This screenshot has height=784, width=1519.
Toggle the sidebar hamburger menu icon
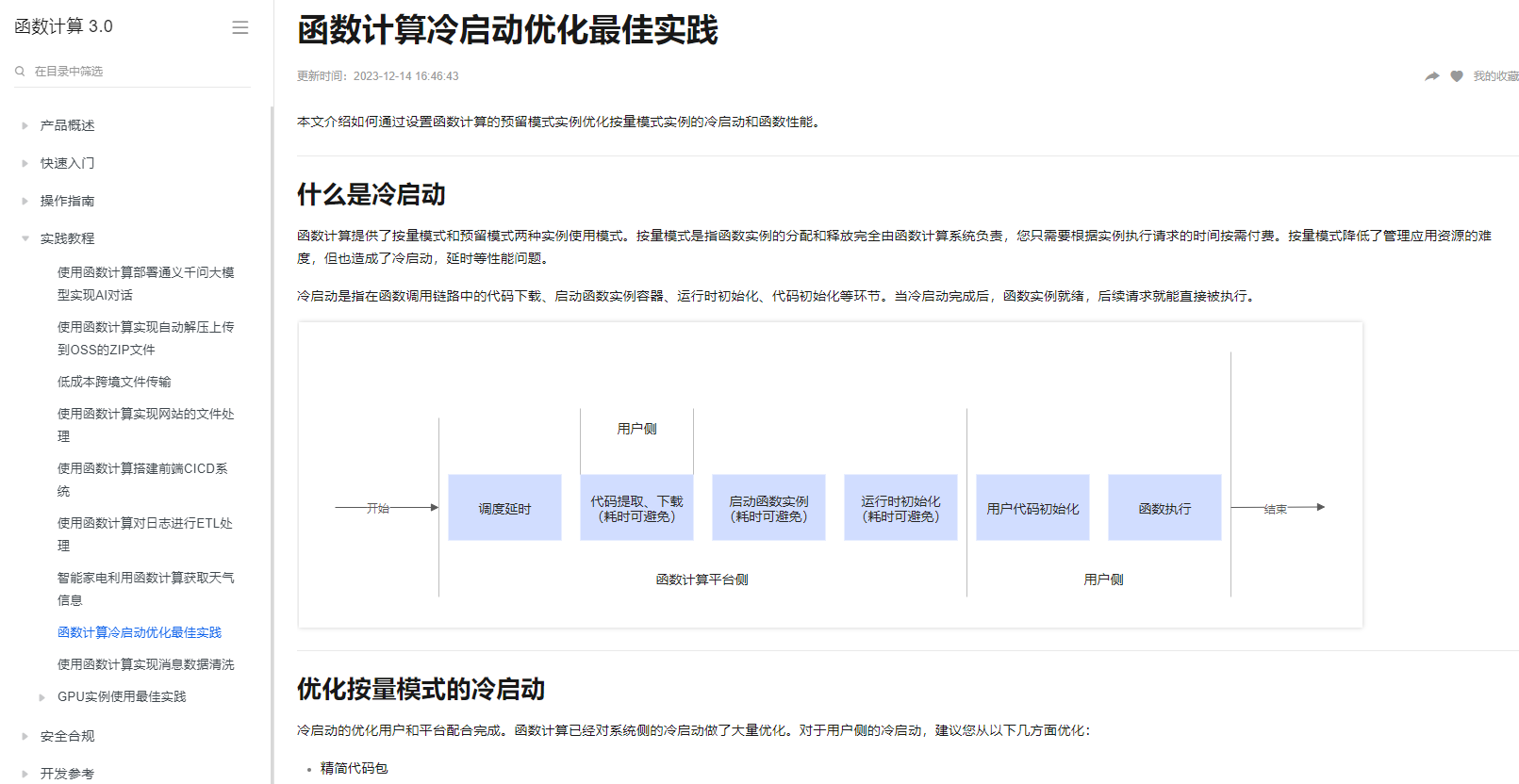coord(240,27)
